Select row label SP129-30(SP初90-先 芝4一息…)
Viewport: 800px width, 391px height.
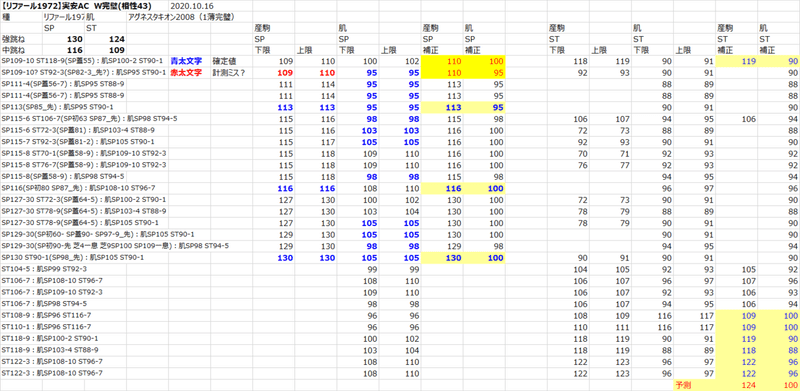[x=115, y=246]
